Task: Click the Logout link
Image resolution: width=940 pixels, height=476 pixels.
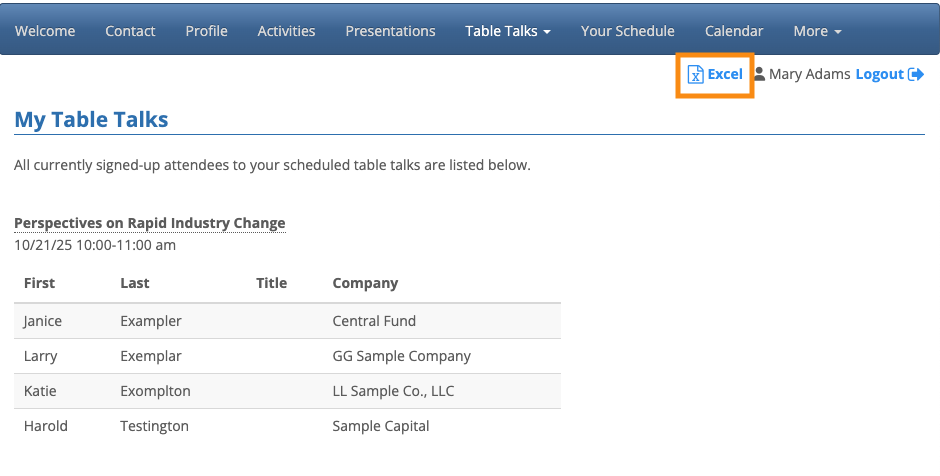Action: (880, 75)
